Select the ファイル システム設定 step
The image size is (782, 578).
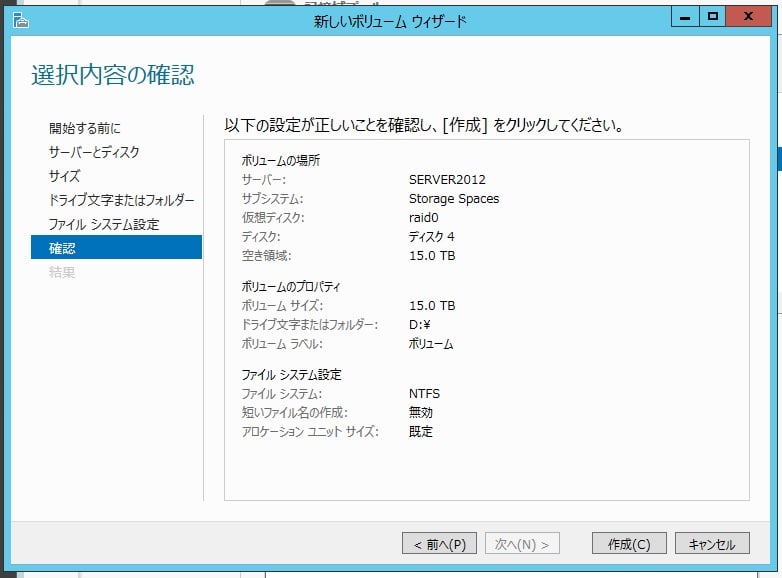tap(104, 224)
